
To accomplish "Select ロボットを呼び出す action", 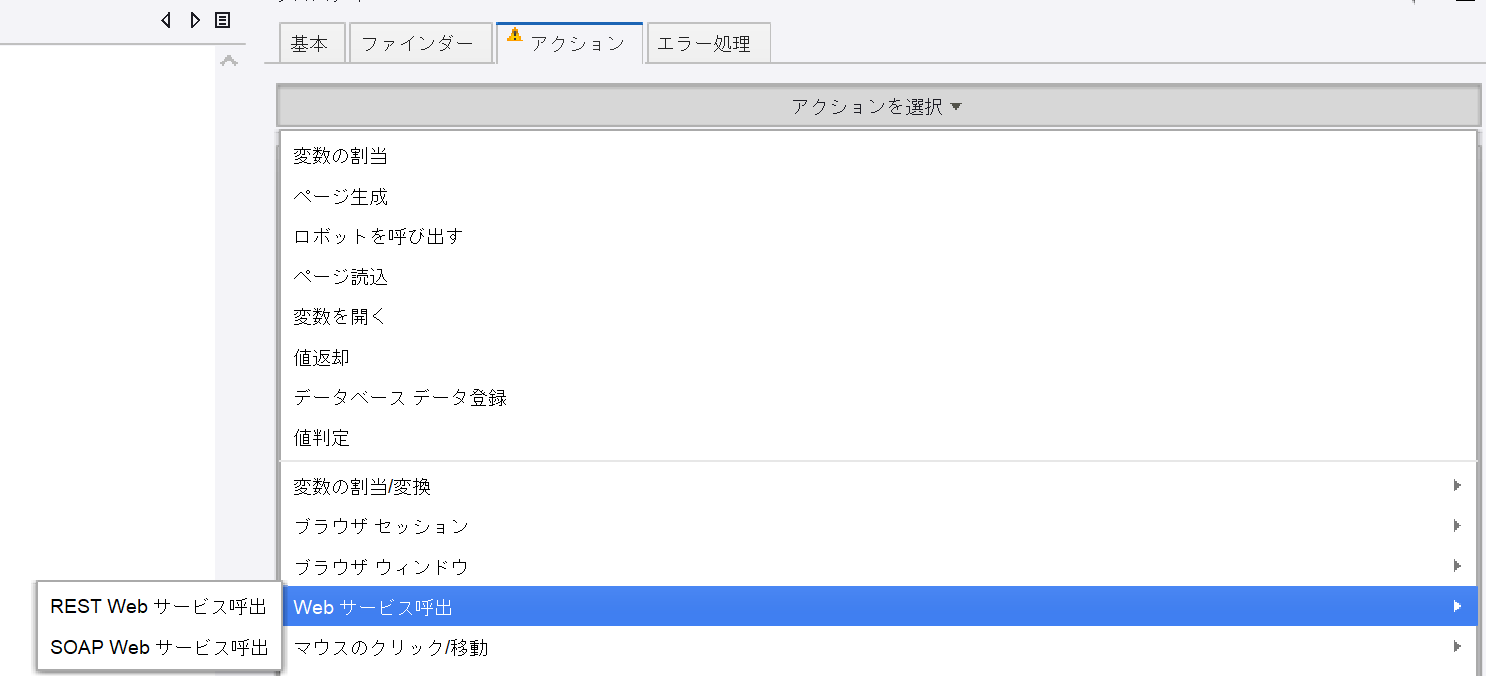I will click(878, 237).
